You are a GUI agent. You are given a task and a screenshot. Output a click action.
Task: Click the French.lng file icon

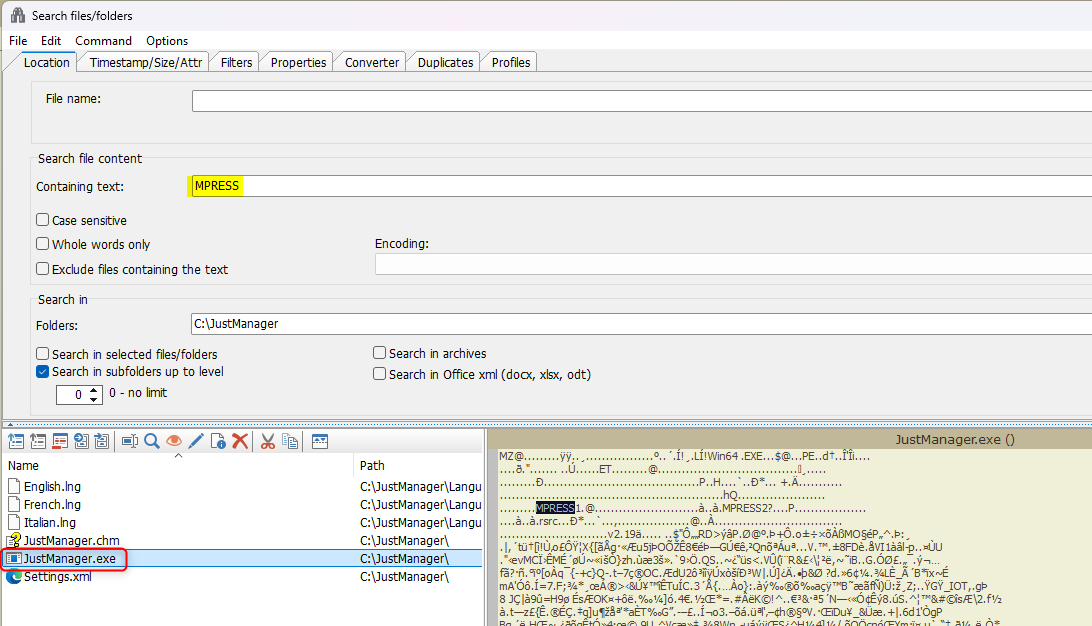(14, 504)
